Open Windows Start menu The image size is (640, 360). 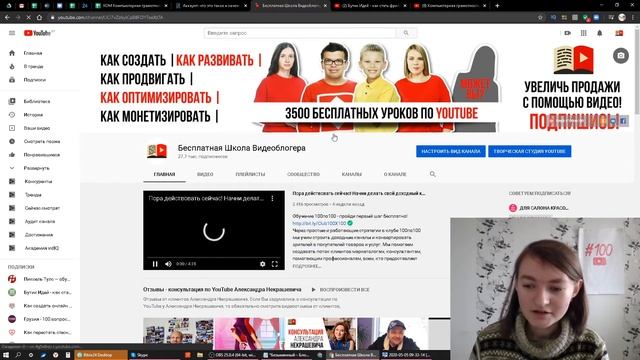[x=6, y=355]
